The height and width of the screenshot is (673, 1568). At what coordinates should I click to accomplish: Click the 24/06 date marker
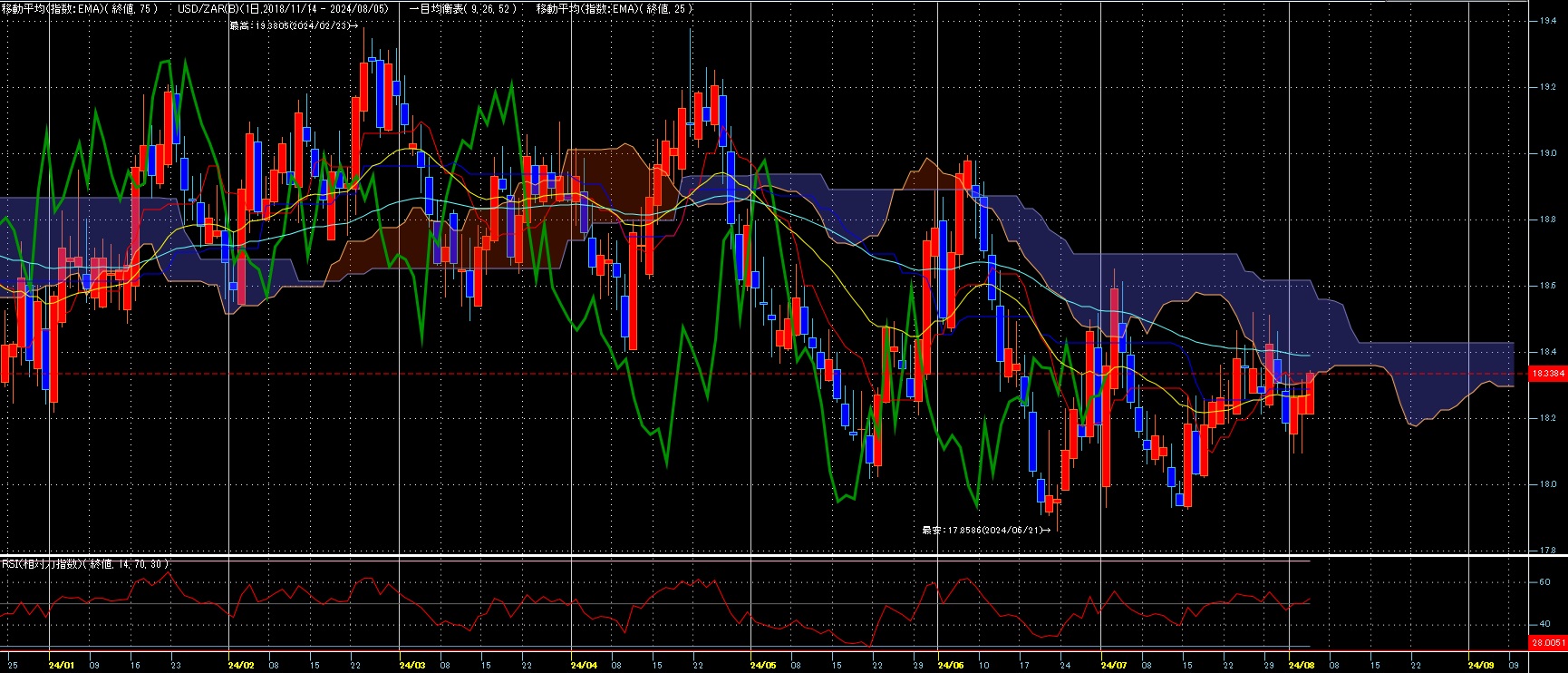951,666
